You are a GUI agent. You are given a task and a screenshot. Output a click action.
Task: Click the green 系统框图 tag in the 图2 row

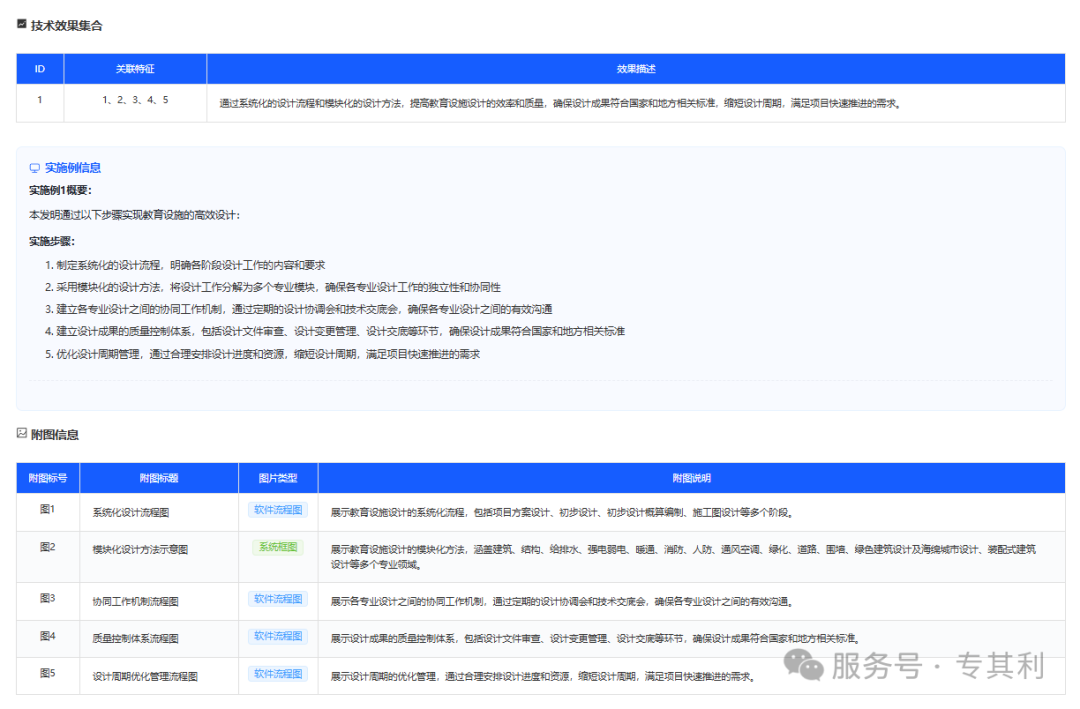point(278,547)
